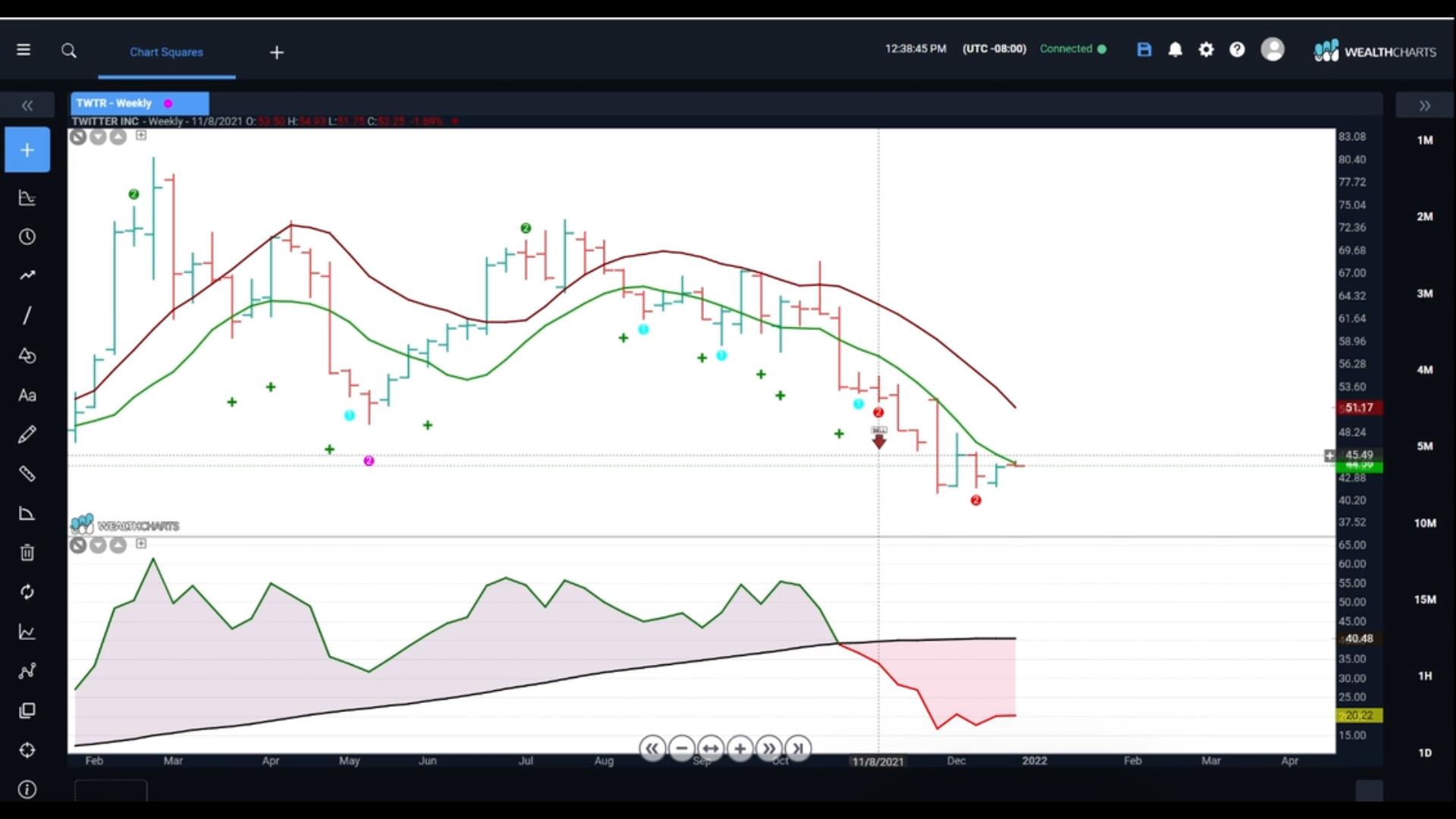
Task: Open the zigzag pattern tool
Action: point(27,671)
